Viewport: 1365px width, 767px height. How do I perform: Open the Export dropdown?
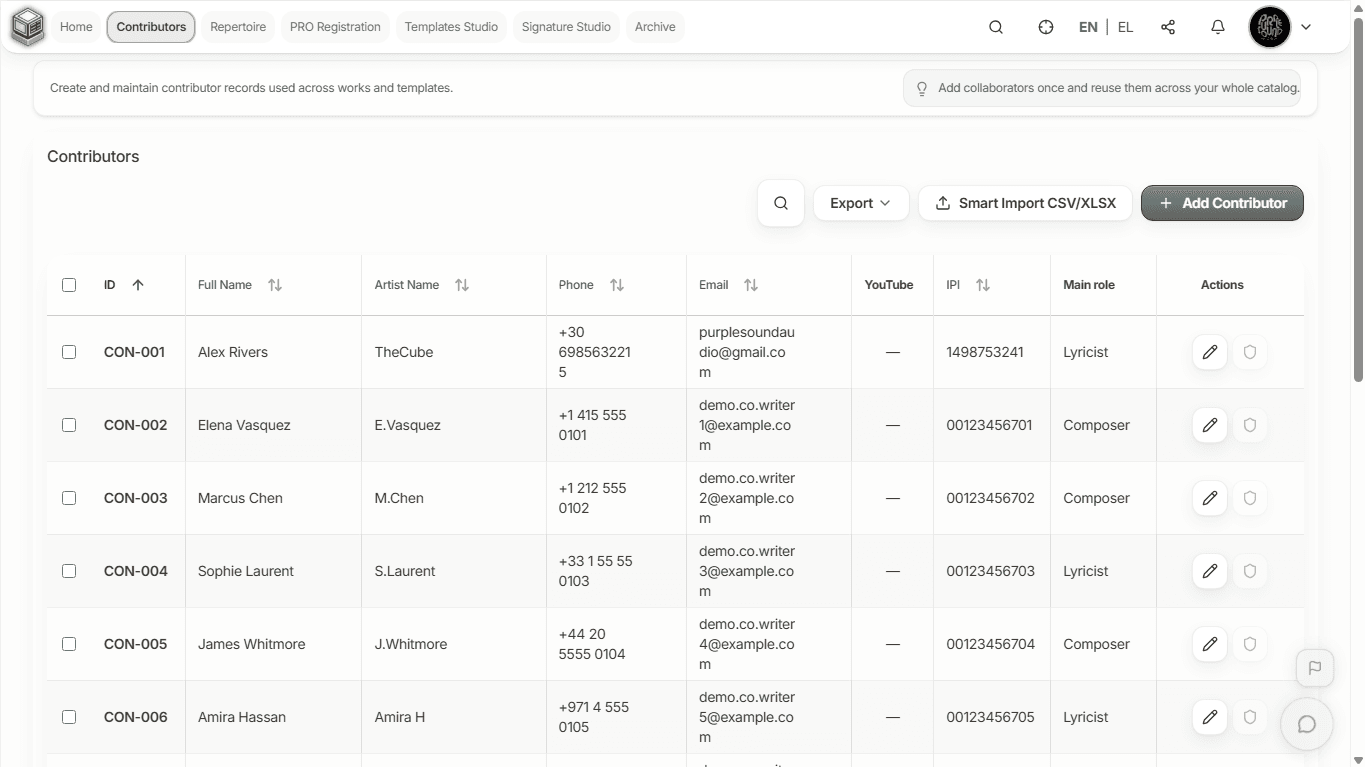click(860, 203)
